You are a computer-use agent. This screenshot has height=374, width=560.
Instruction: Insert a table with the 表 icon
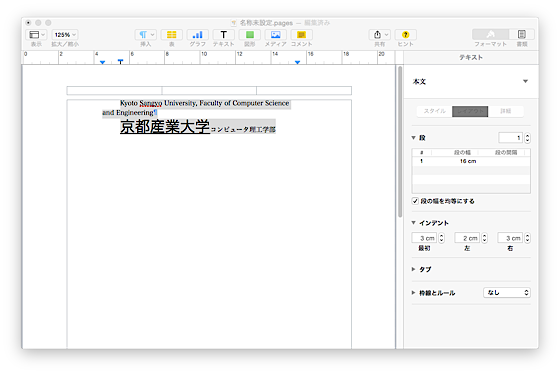click(x=171, y=35)
